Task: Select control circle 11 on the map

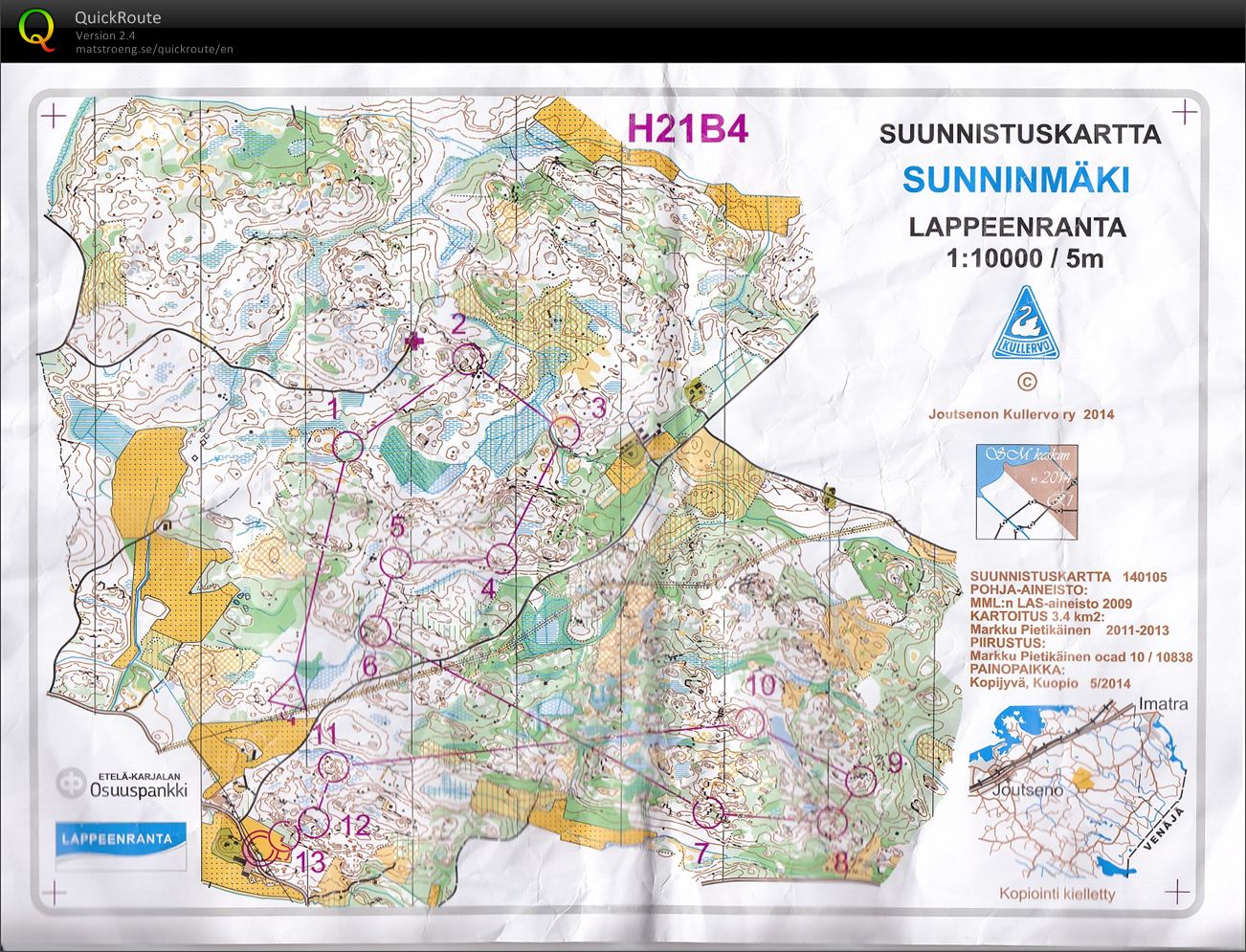Action: click(332, 766)
